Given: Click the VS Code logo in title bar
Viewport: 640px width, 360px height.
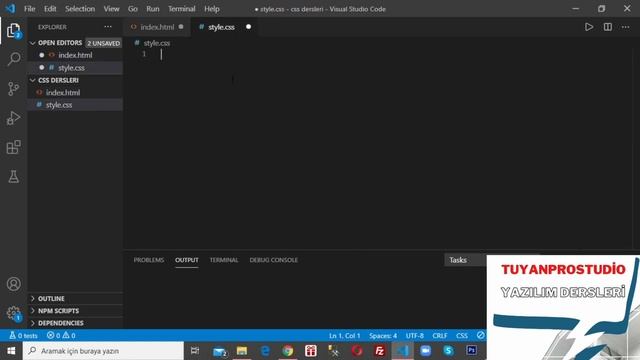Looking at the screenshot, I should point(10,9).
